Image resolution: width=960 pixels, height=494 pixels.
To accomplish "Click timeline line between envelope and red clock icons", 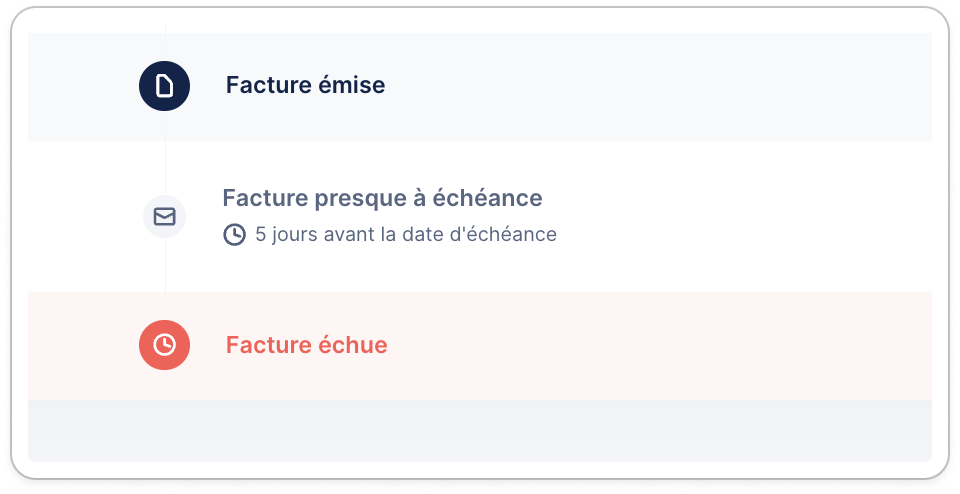I will coord(165,279).
